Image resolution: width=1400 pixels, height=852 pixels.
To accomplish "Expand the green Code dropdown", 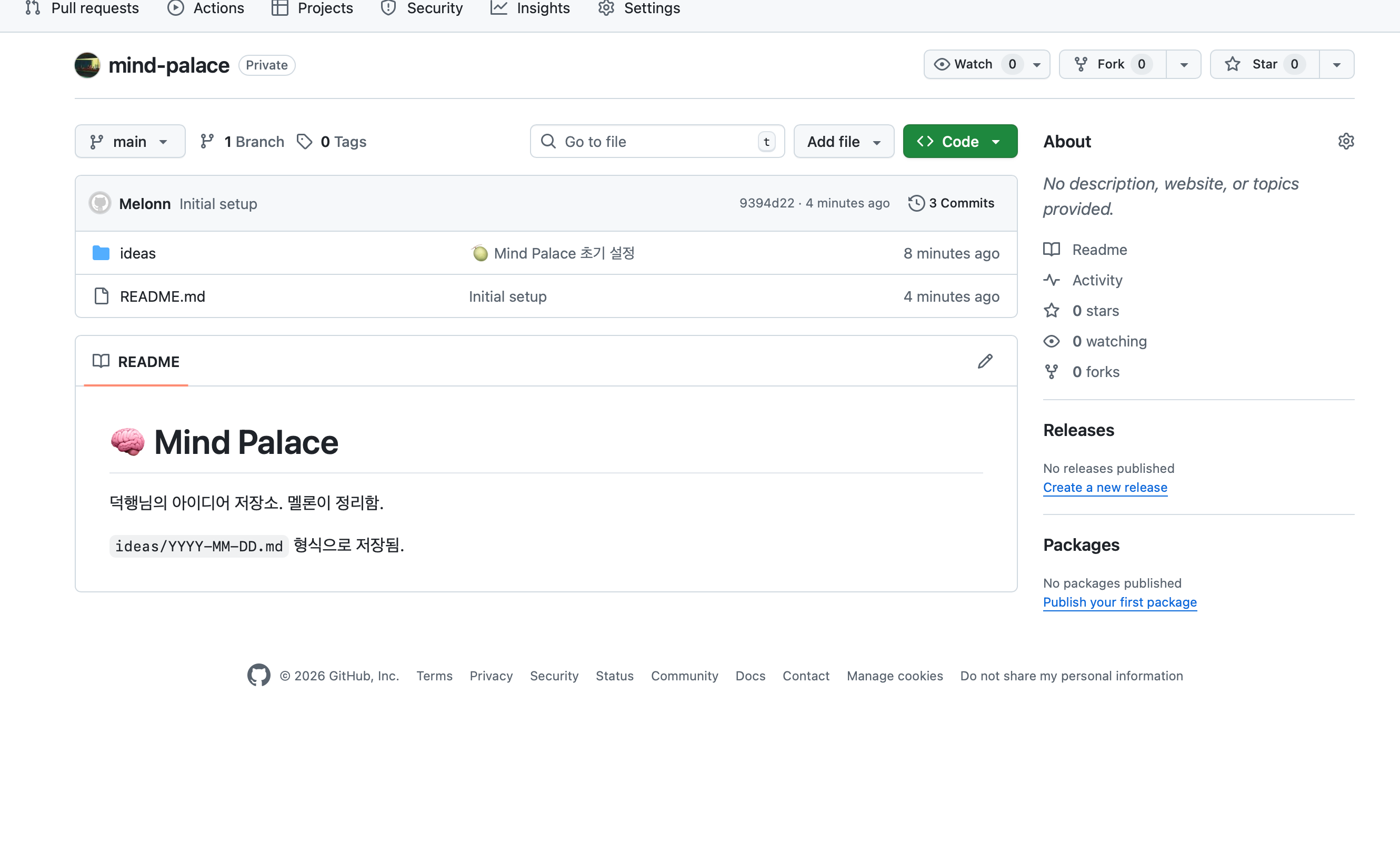I will [959, 142].
